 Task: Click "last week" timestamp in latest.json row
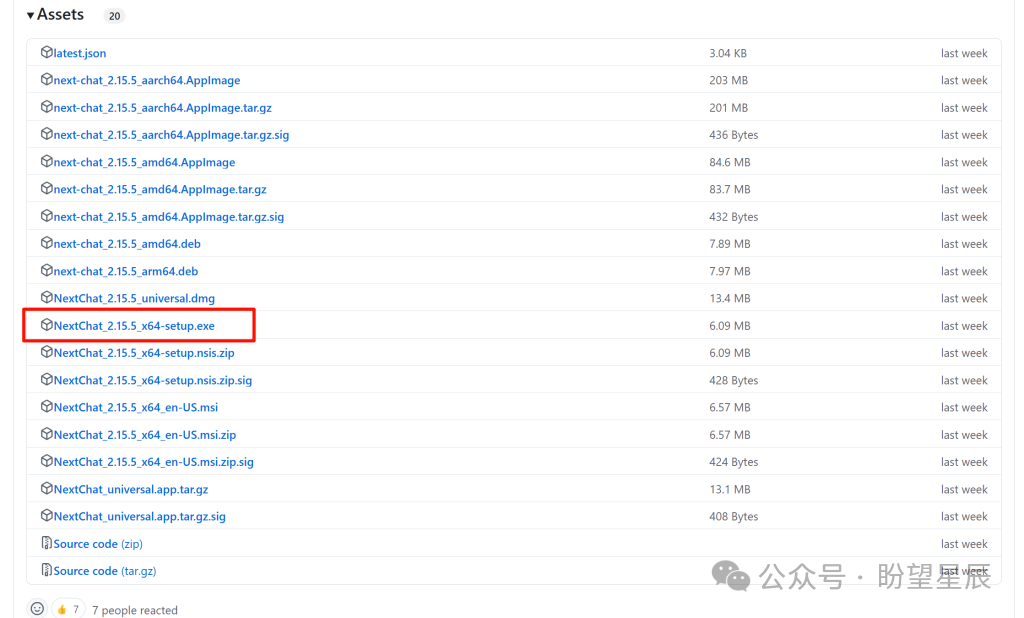tap(964, 53)
